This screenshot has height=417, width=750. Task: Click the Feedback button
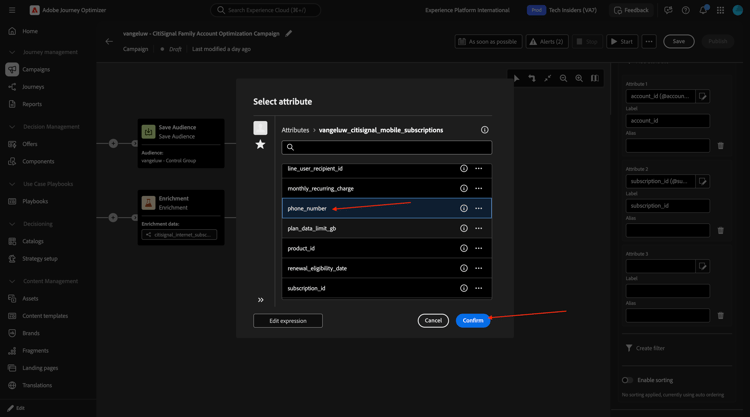(631, 10)
